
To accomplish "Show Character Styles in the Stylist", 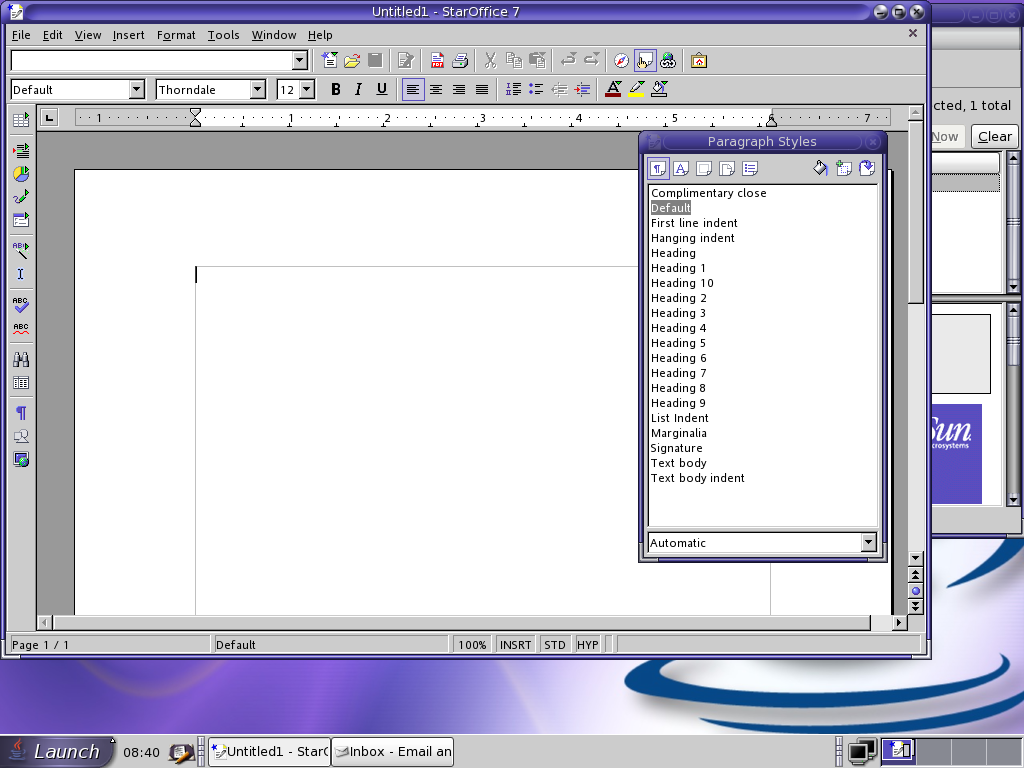I will pos(681,168).
